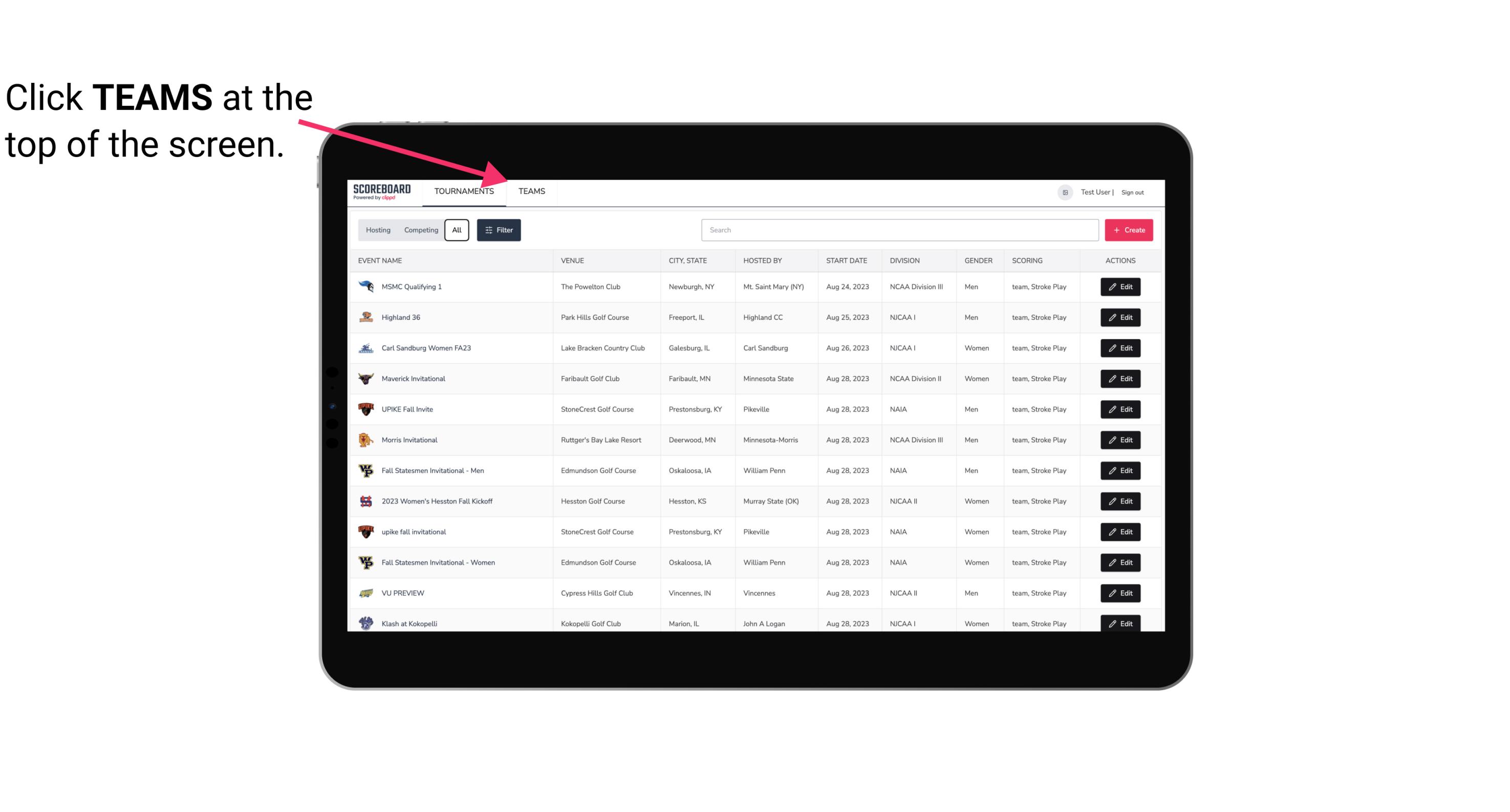Click the Edit icon for MSMC Qualifying 1
The width and height of the screenshot is (1510, 812).
tap(1121, 287)
